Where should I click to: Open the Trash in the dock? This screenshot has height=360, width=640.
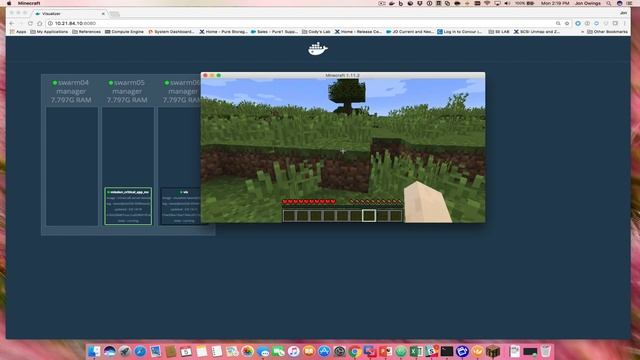pos(546,351)
